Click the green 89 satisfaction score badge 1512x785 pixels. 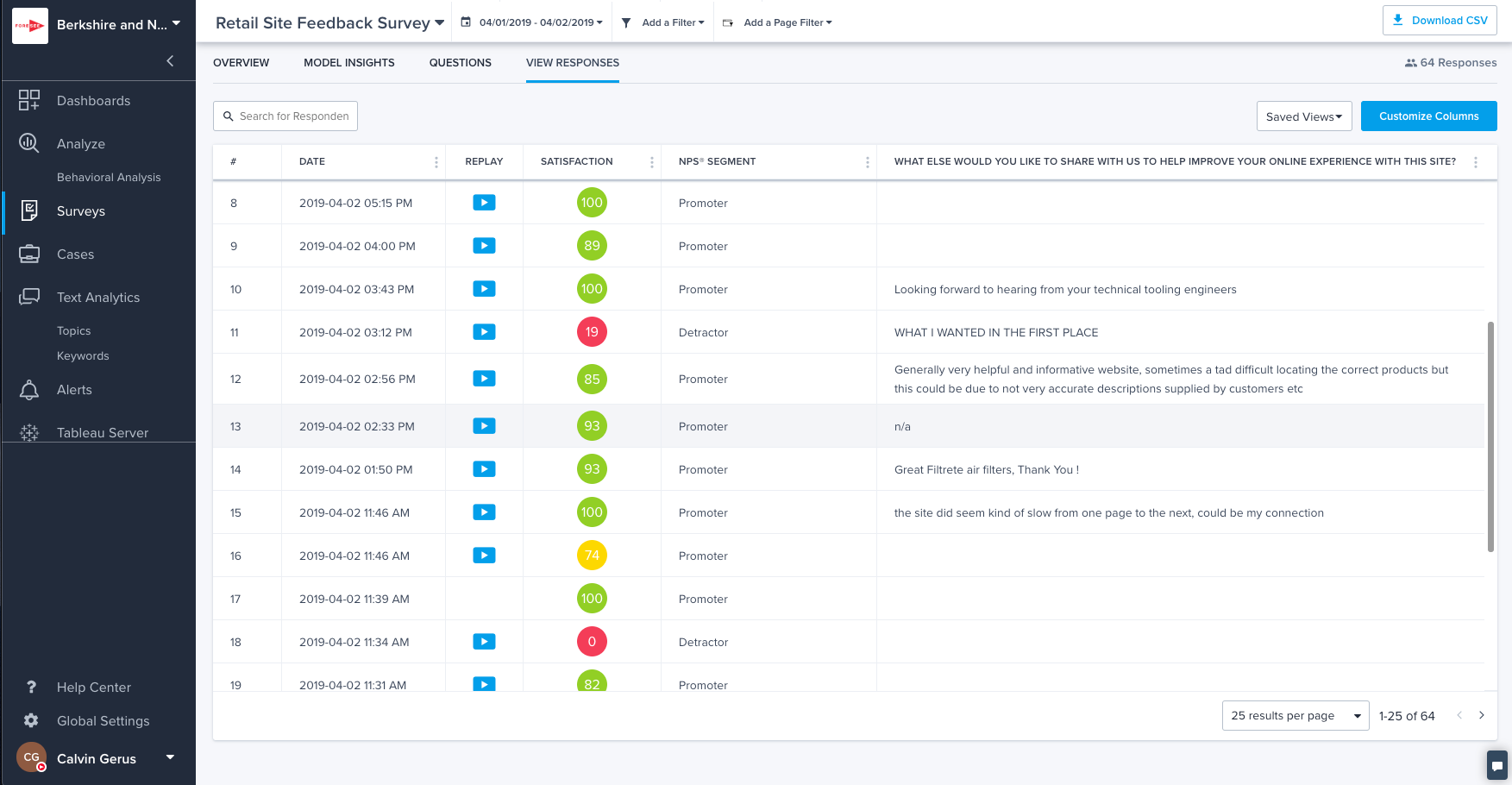click(x=592, y=246)
